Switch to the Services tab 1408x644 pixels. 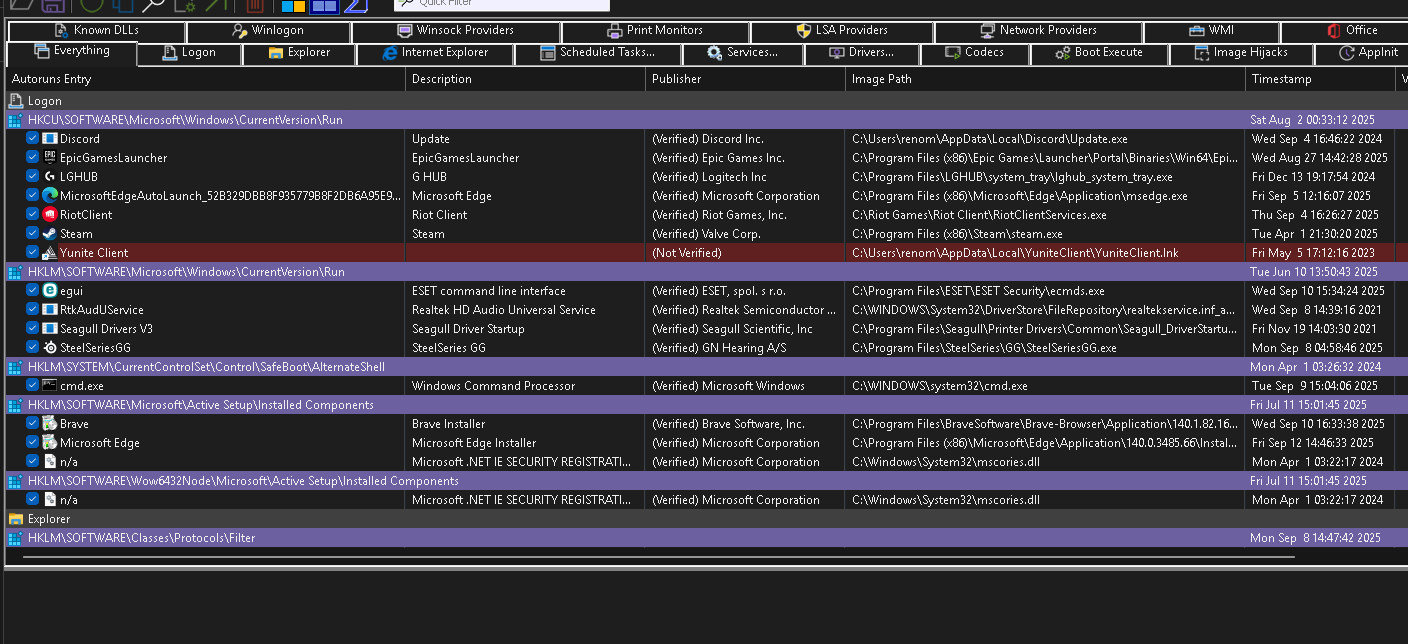[741, 53]
